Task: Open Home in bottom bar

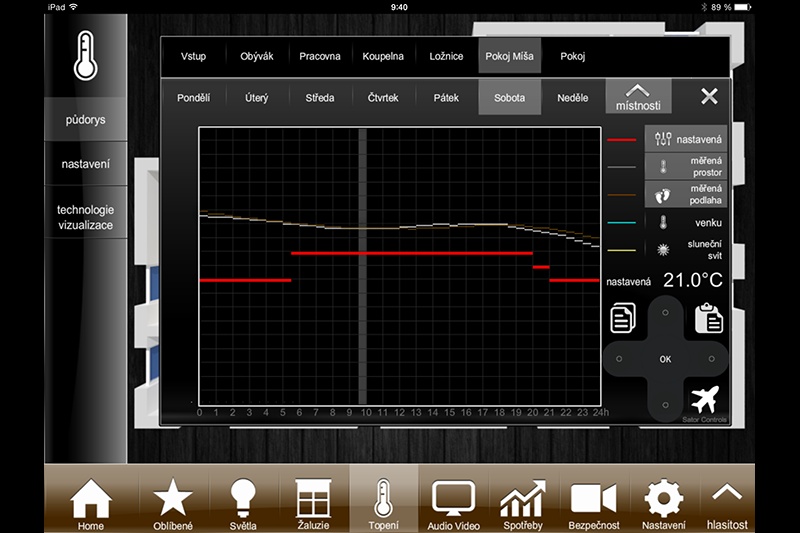Action: [91, 504]
